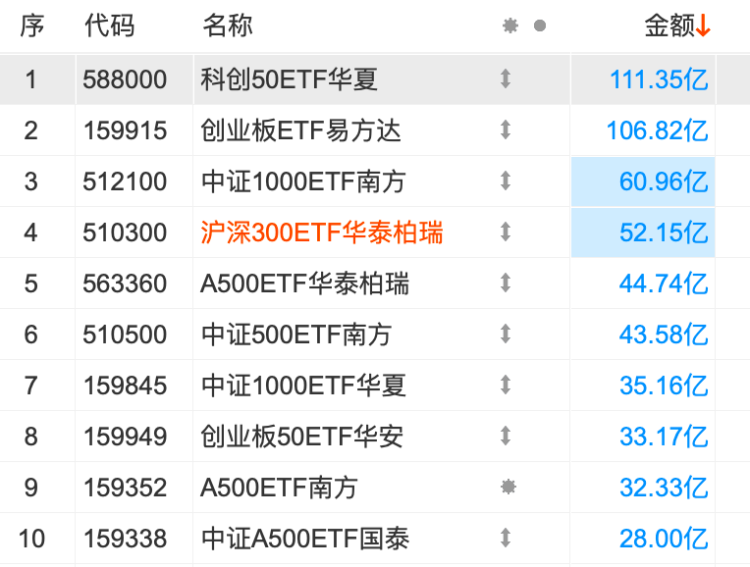Select A500ETF华泰柏瑞 name
The image size is (750, 567).
[x=305, y=284]
